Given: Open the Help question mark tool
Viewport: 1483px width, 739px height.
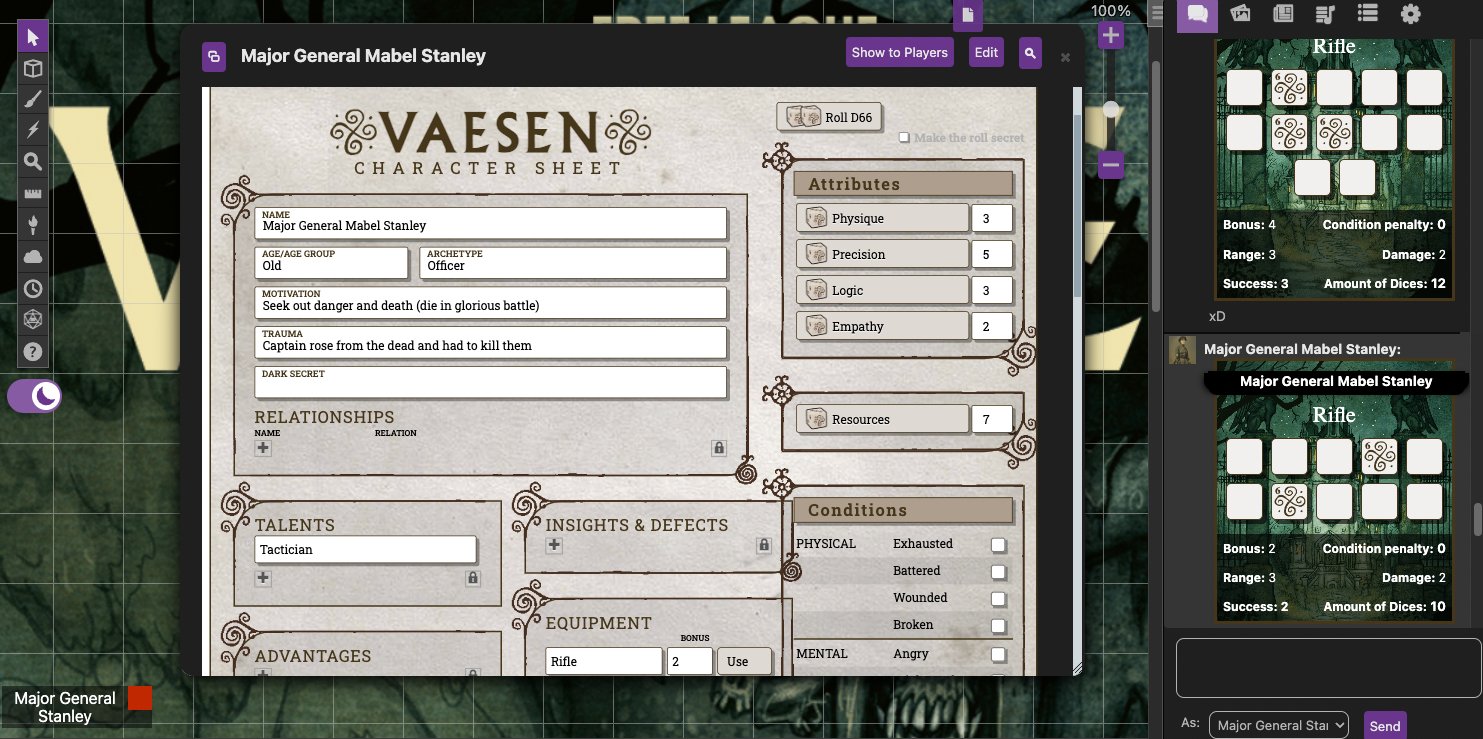Looking at the screenshot, I should coord(33,352).
